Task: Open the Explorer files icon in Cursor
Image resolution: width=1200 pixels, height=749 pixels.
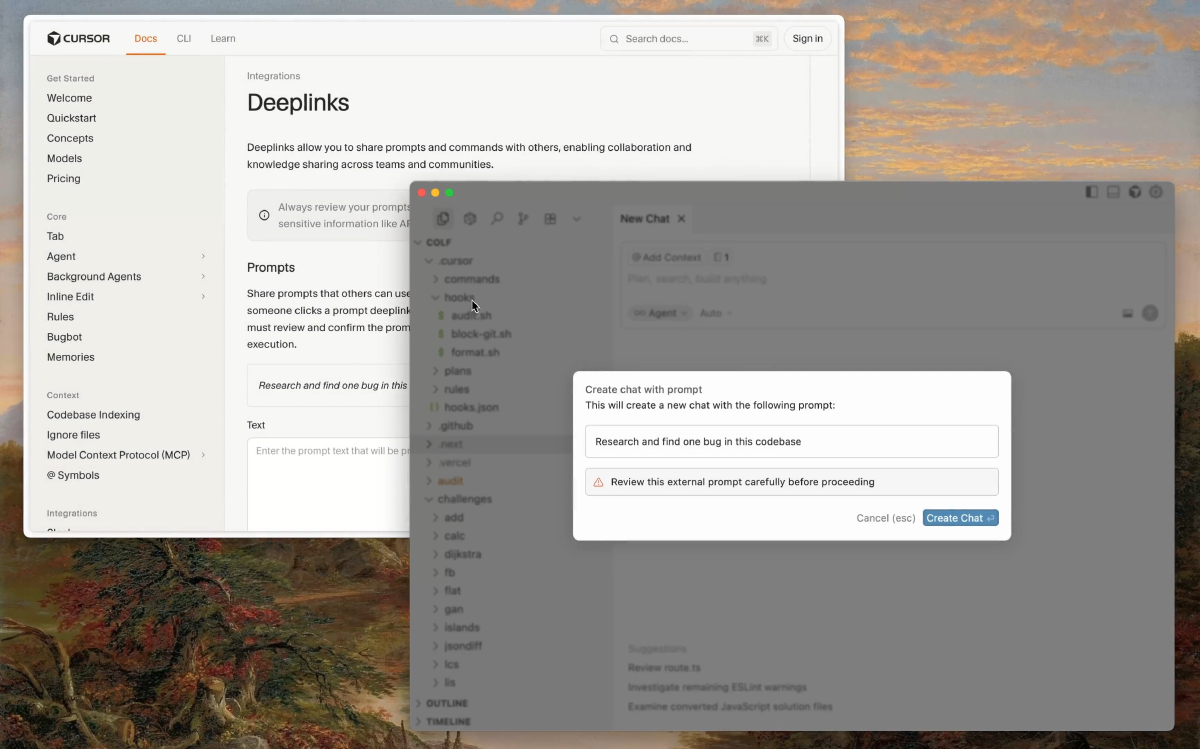Action: pos(443,219)
